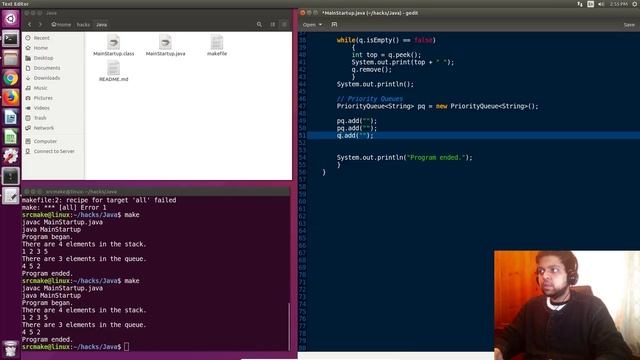Open Documents in the Files sidebar

click(x=47, y=68)
